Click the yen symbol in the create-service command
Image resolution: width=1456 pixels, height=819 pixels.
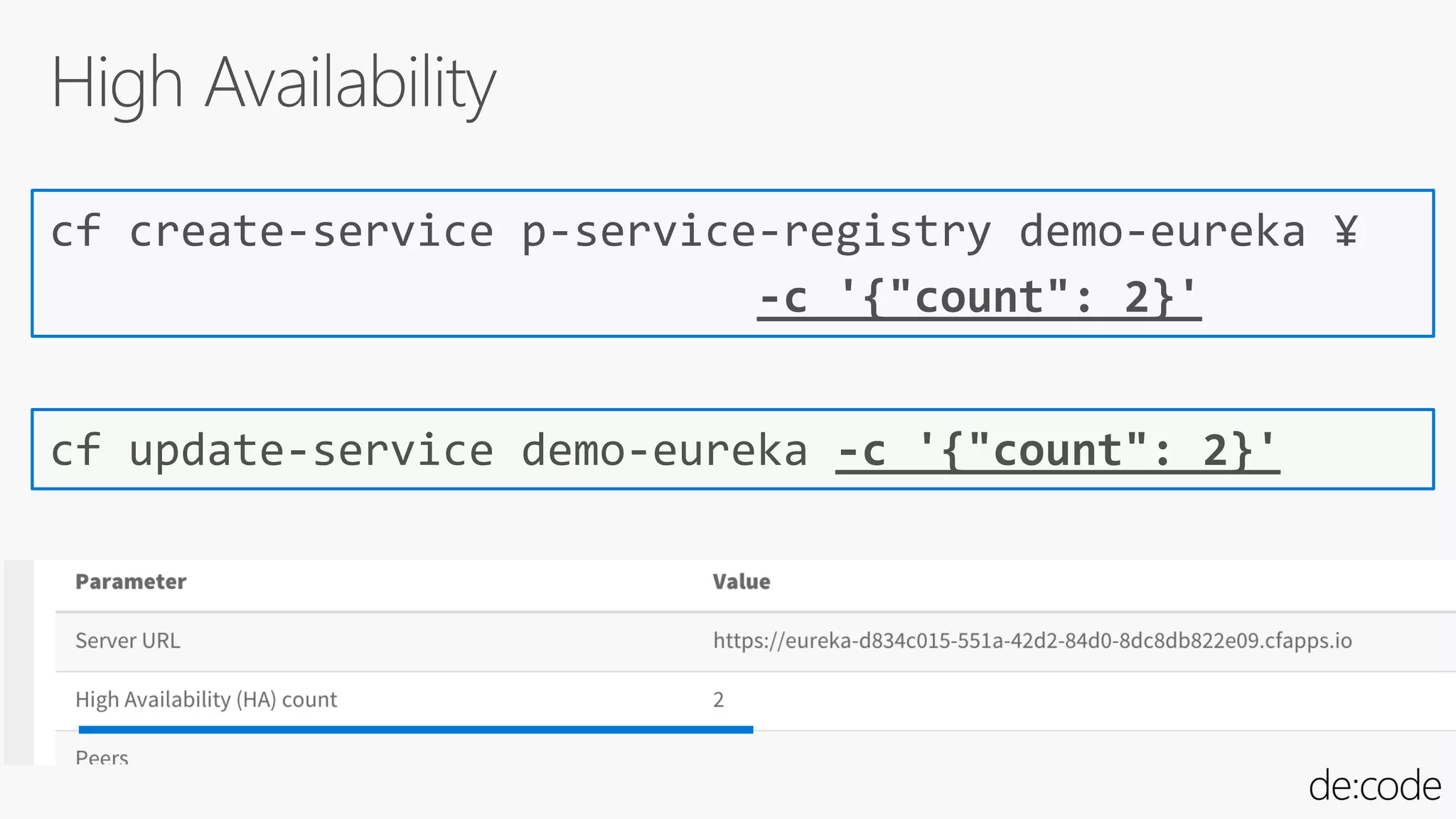pyautogui.click(x=1346, y=231)
